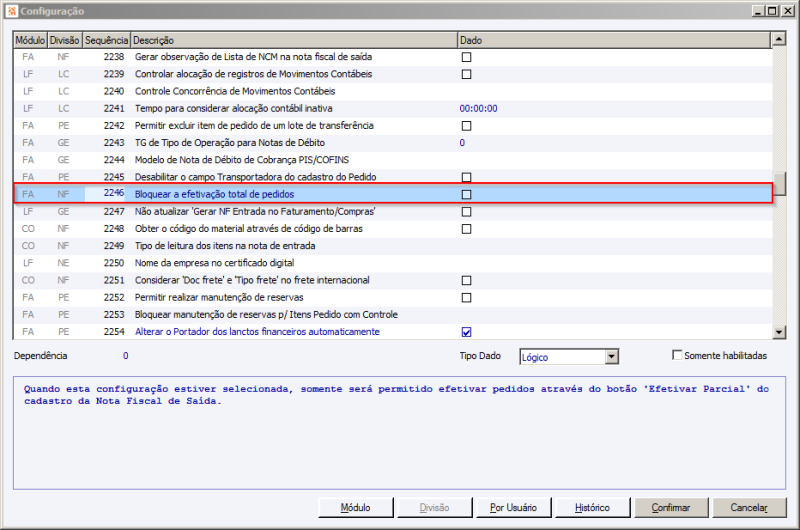
Task: Toggle checkbox for sequence 2238 NCM observation
Action: tap(466, 57)
